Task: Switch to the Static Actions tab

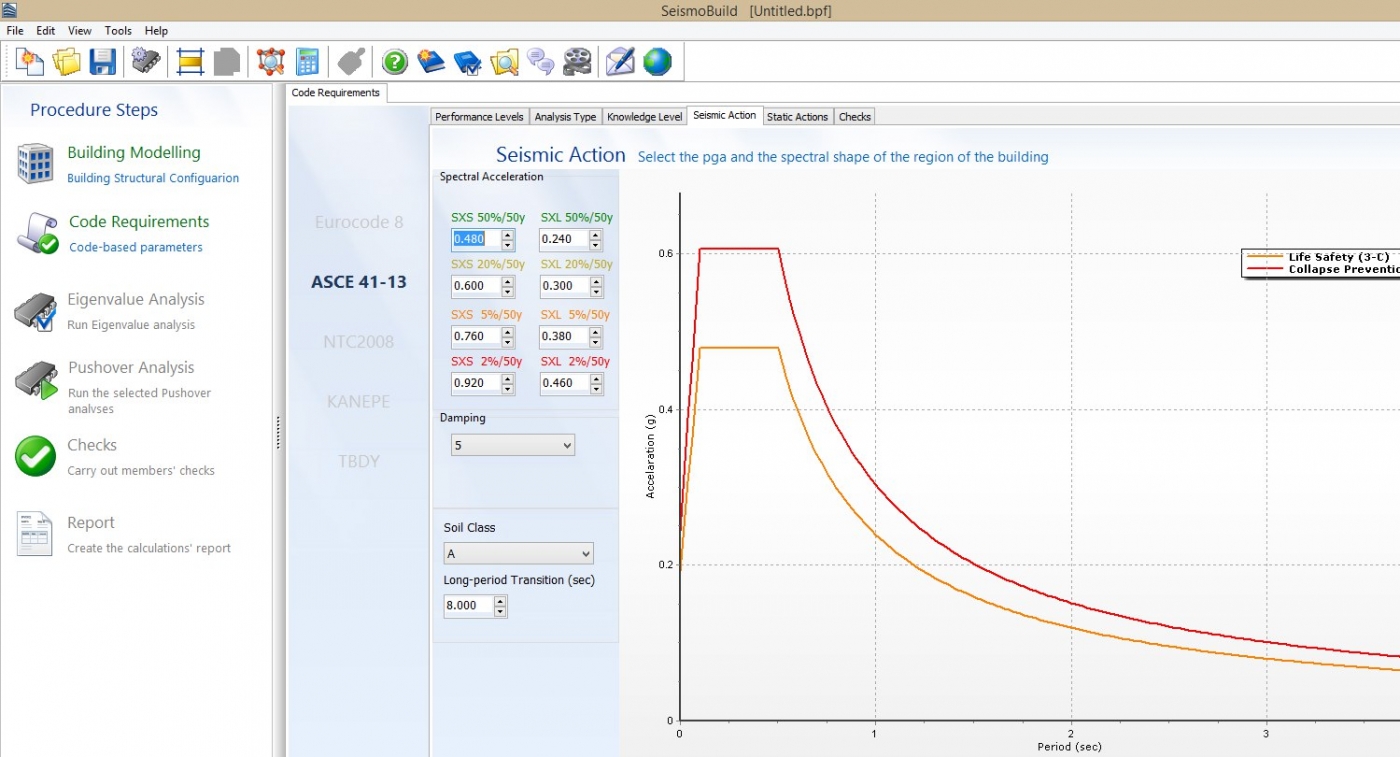Action: click(x=797, y=117)
